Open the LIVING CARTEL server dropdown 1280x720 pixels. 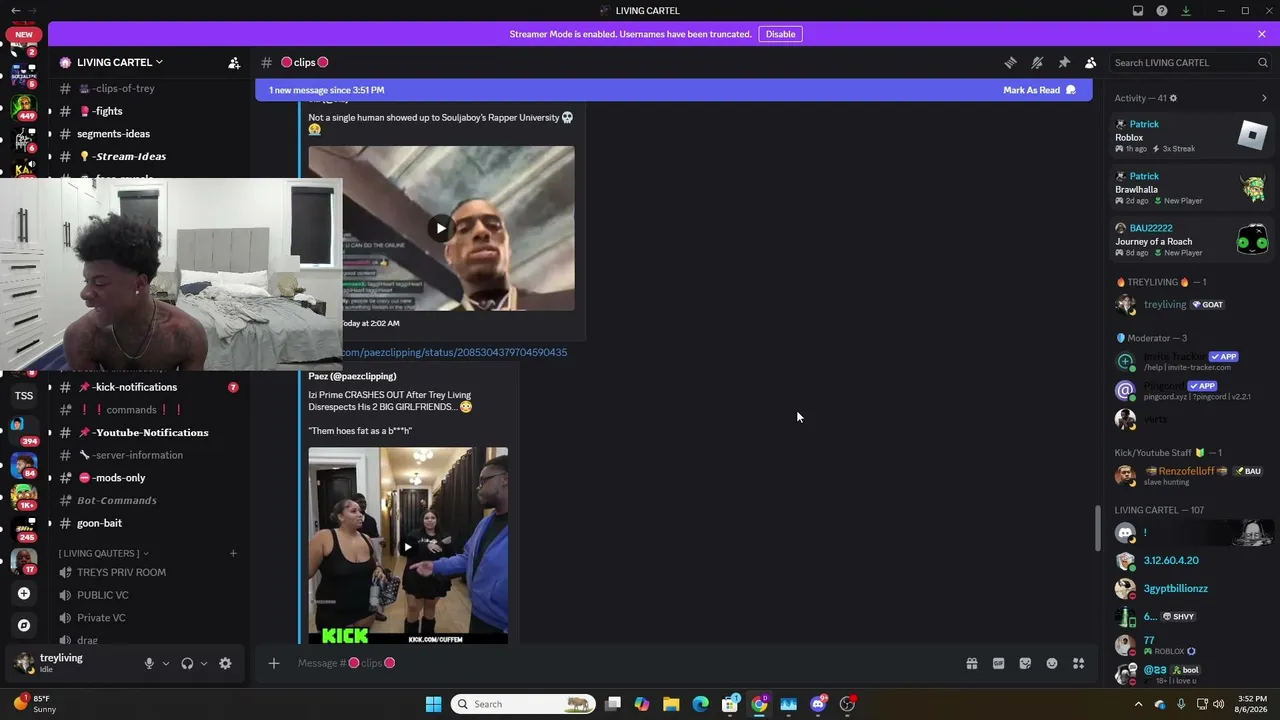pyautogui.click(x=120, y=62)
